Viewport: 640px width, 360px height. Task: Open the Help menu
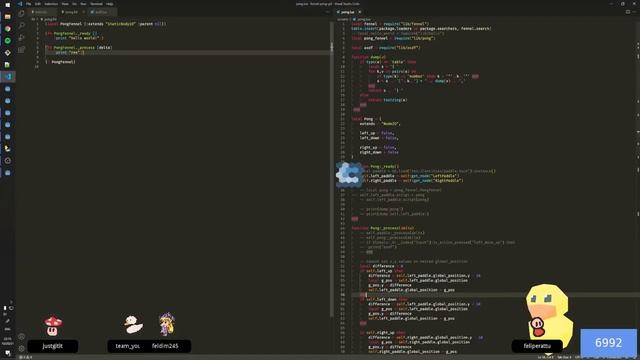109,4
